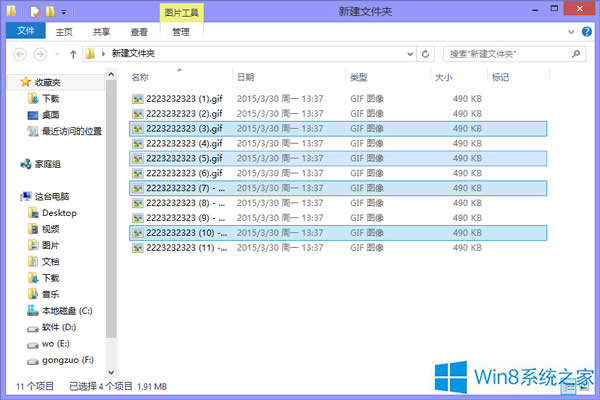Expand the quick access toolbar dropdown
This screenshot has width=600, height=400.
point(66,12)
